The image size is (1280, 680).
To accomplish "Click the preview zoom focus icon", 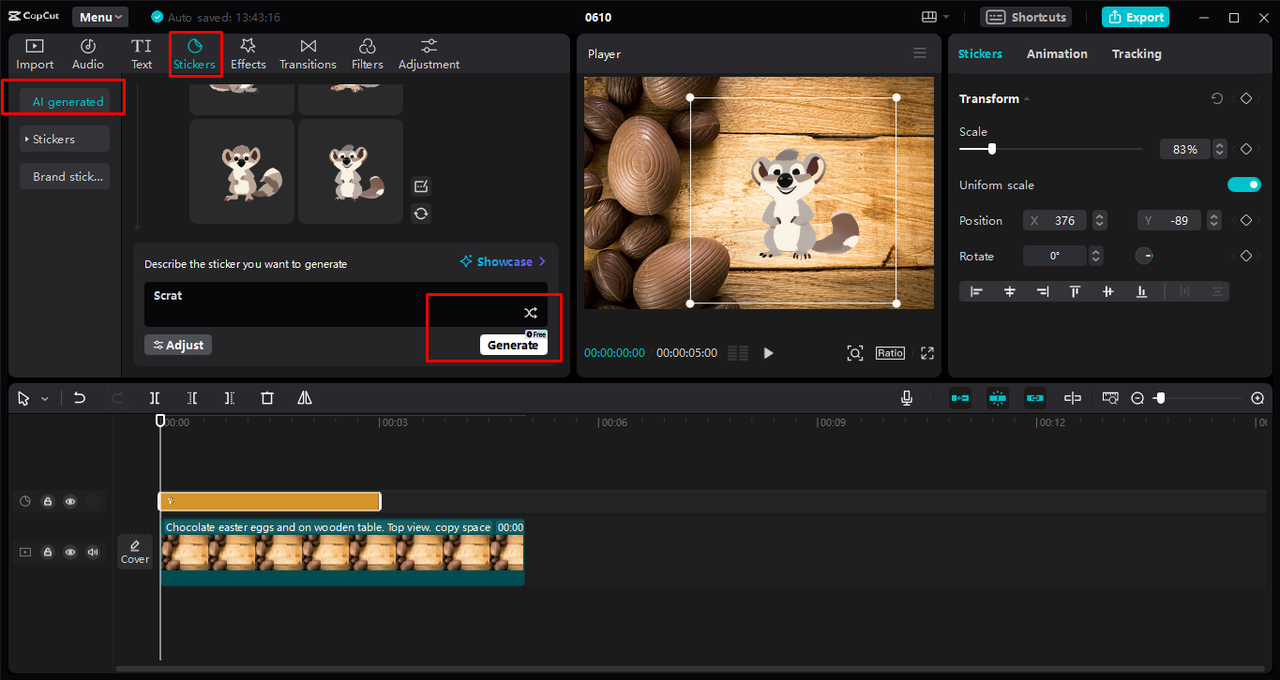I will point(855,353).
